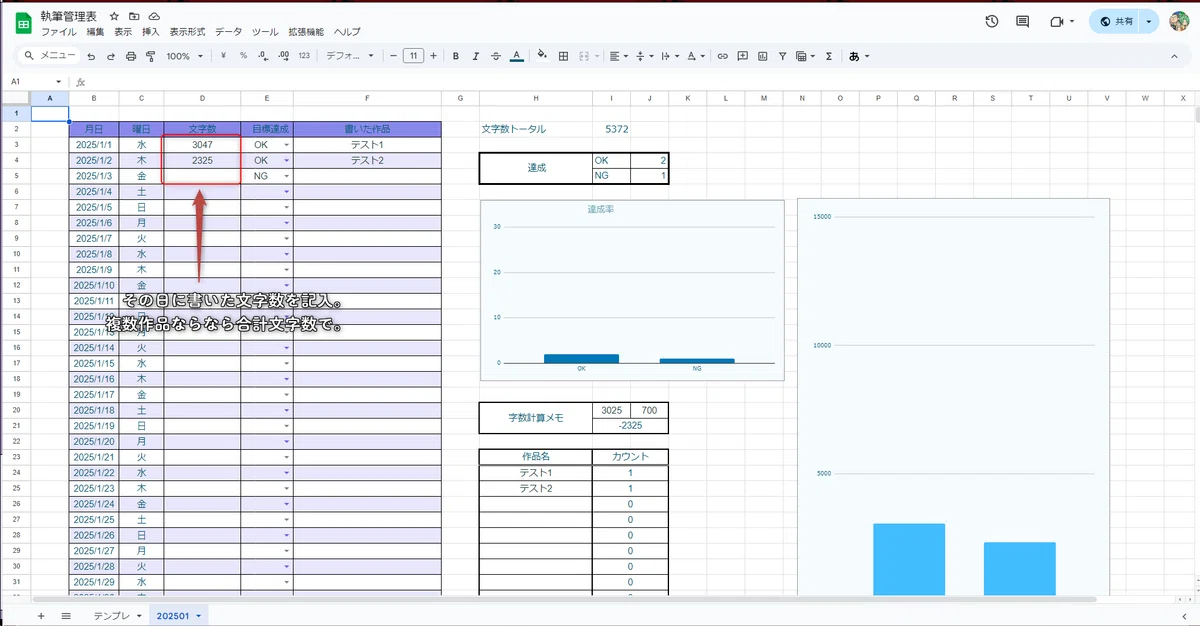Viewport: 1200px width, 626px height.
Task: Decrease font size with minus button
Action: (x=393, y=56)
